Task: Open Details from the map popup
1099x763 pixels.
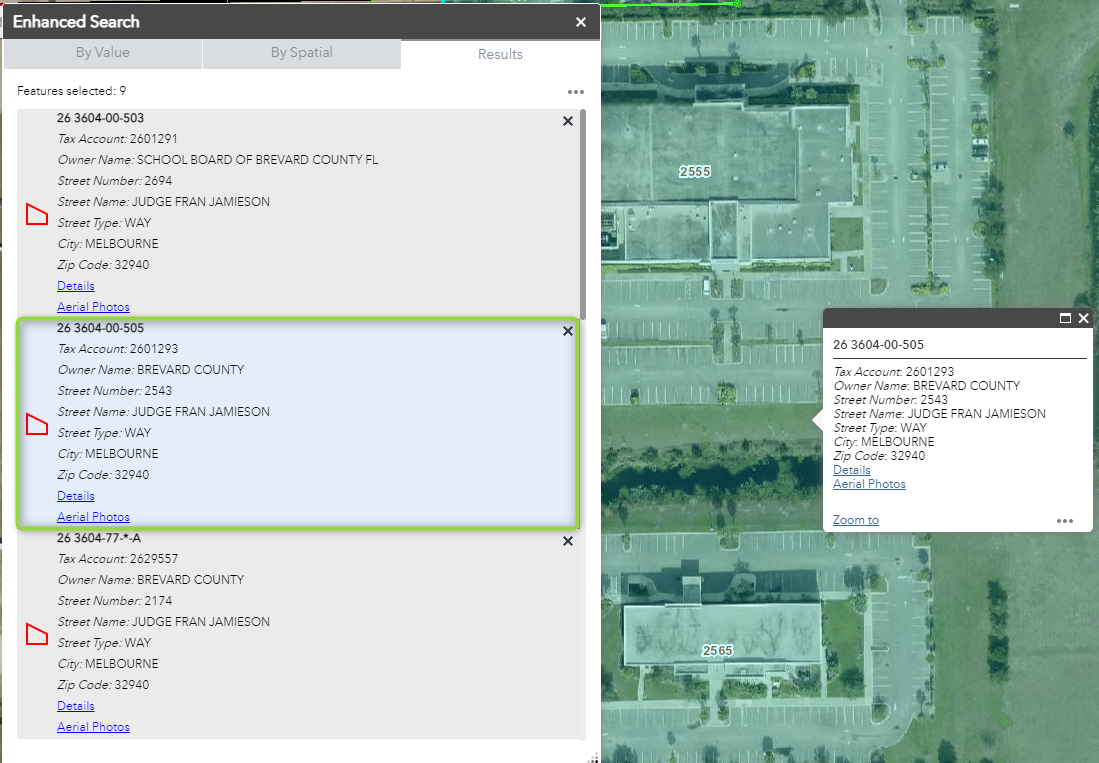Action: (x=851, y=469)
